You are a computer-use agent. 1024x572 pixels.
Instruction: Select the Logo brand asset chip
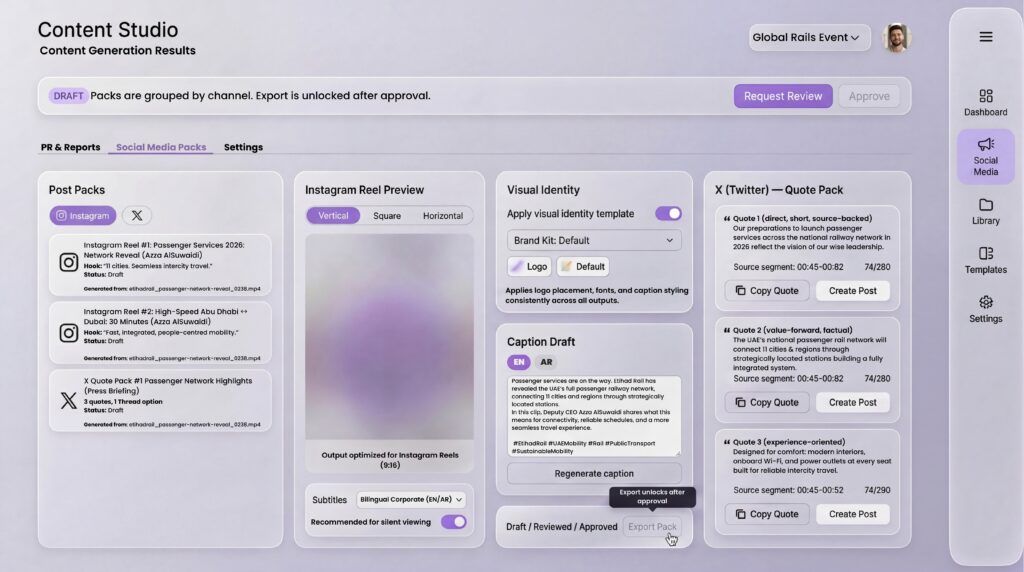tap(529, 267)
